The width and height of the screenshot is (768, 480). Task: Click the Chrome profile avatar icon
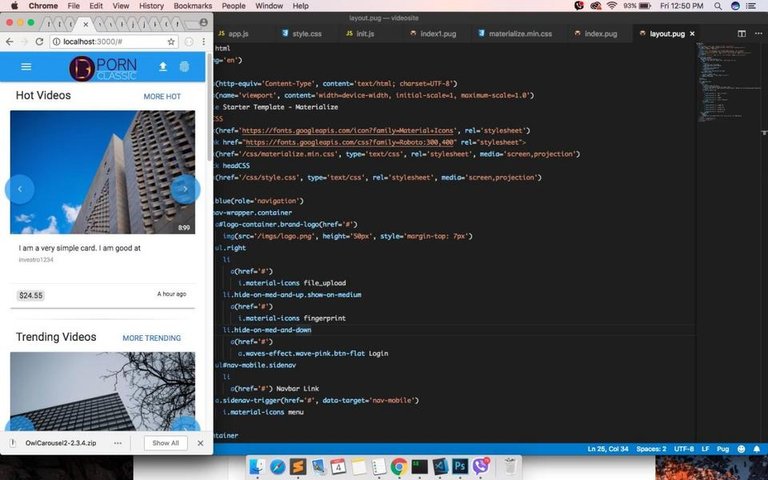pyautogui.click(x=203, y=23)
